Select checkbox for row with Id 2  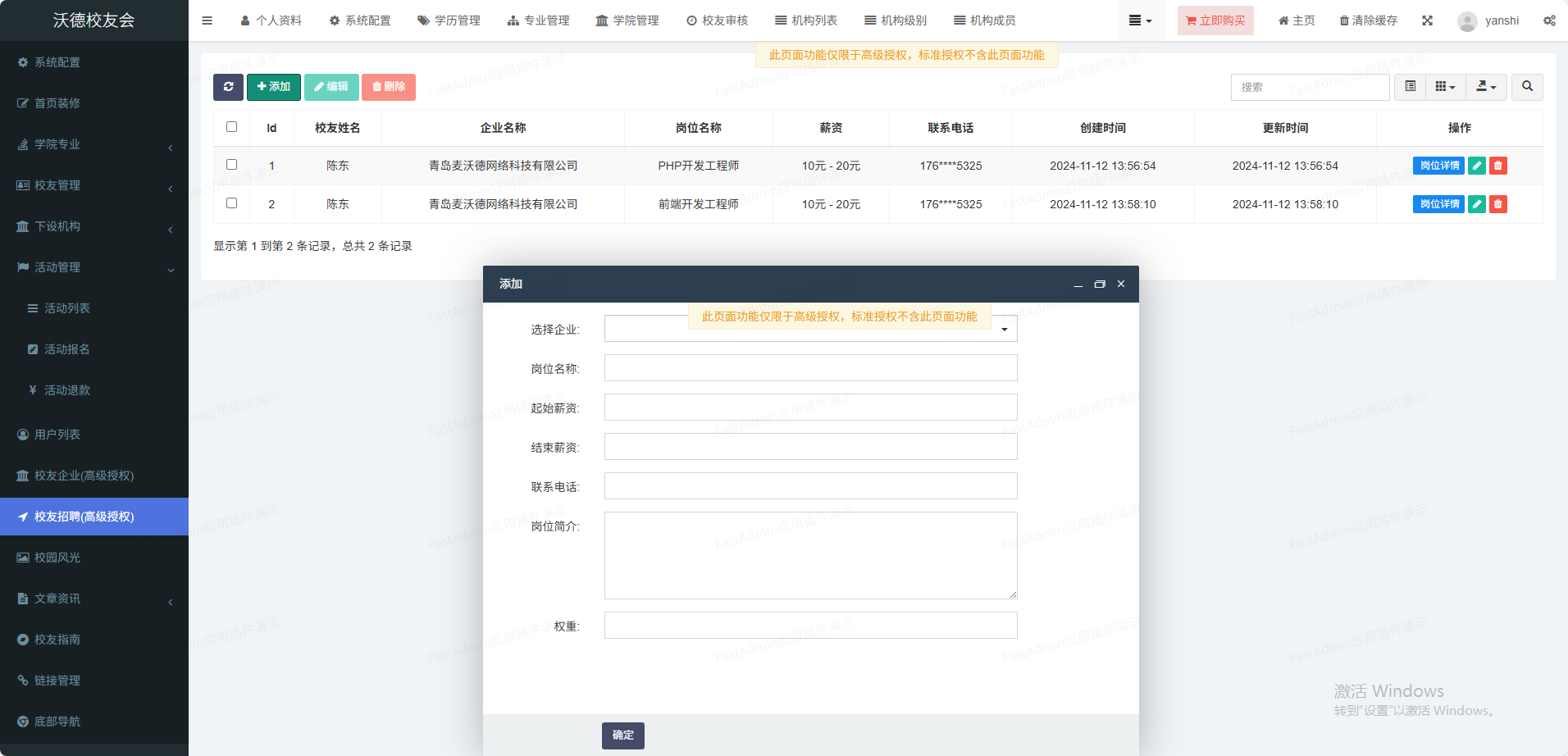tap(231, 203)
